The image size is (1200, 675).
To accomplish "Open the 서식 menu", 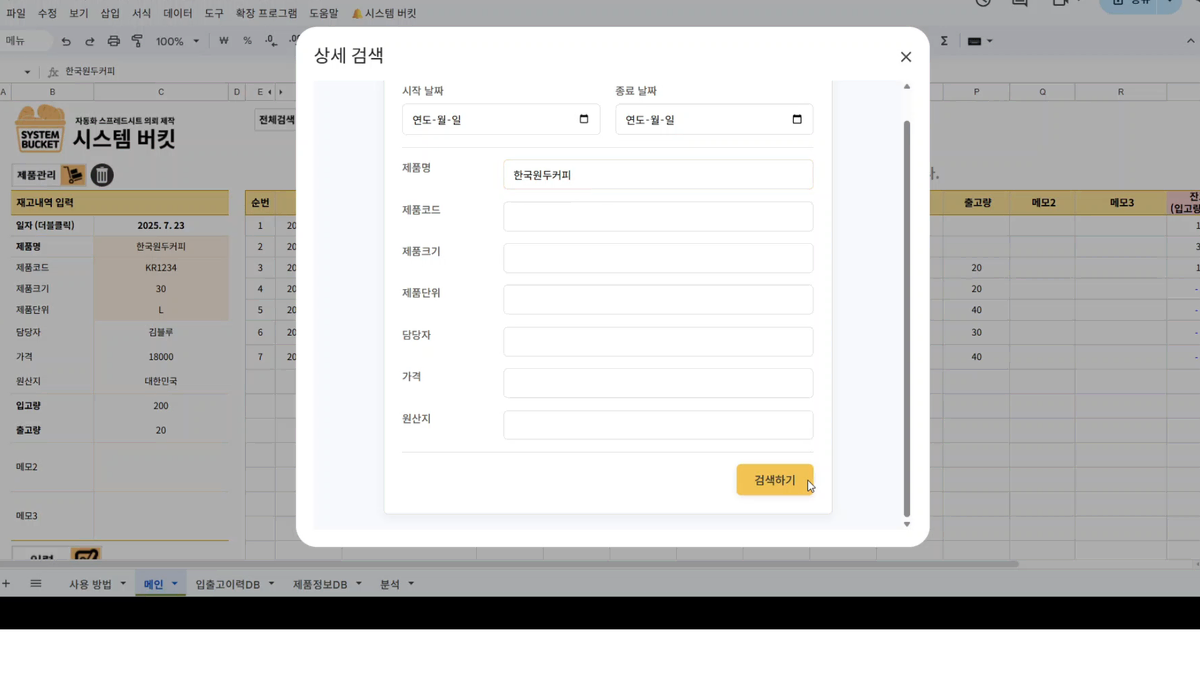I will [141, 14].
